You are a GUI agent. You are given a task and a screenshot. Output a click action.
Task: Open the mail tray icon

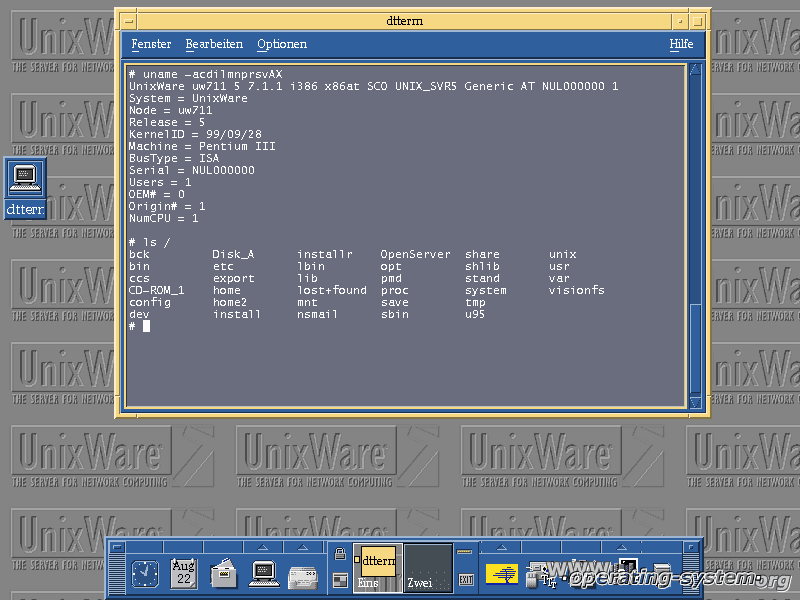(303, 577)
